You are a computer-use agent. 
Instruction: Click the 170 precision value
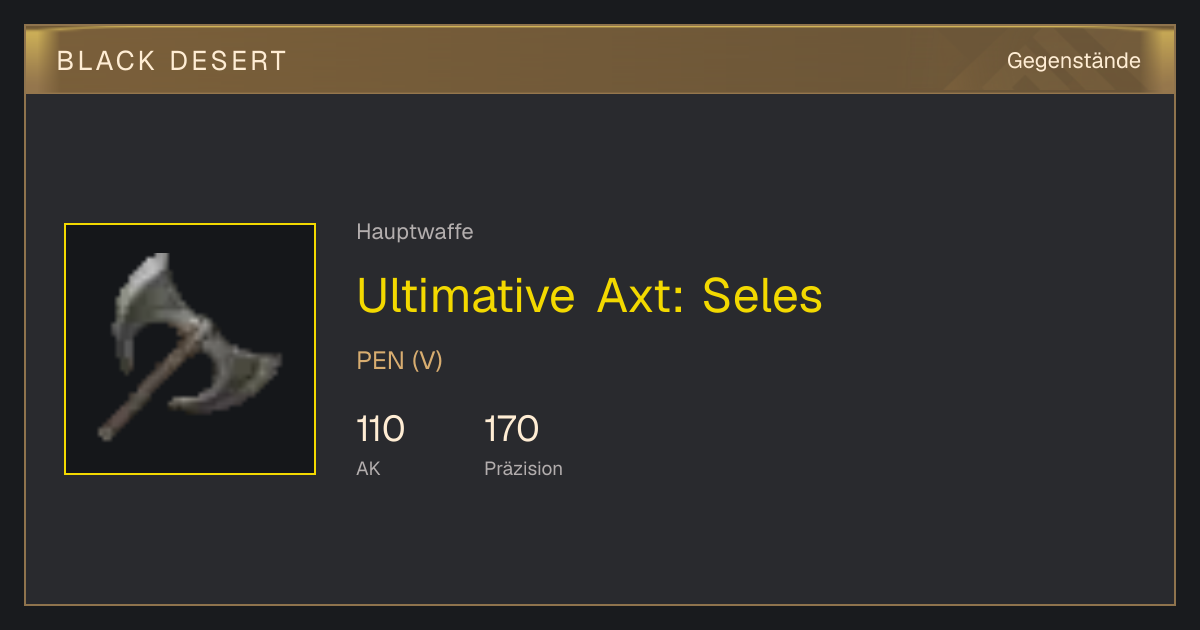coord(511,429)
